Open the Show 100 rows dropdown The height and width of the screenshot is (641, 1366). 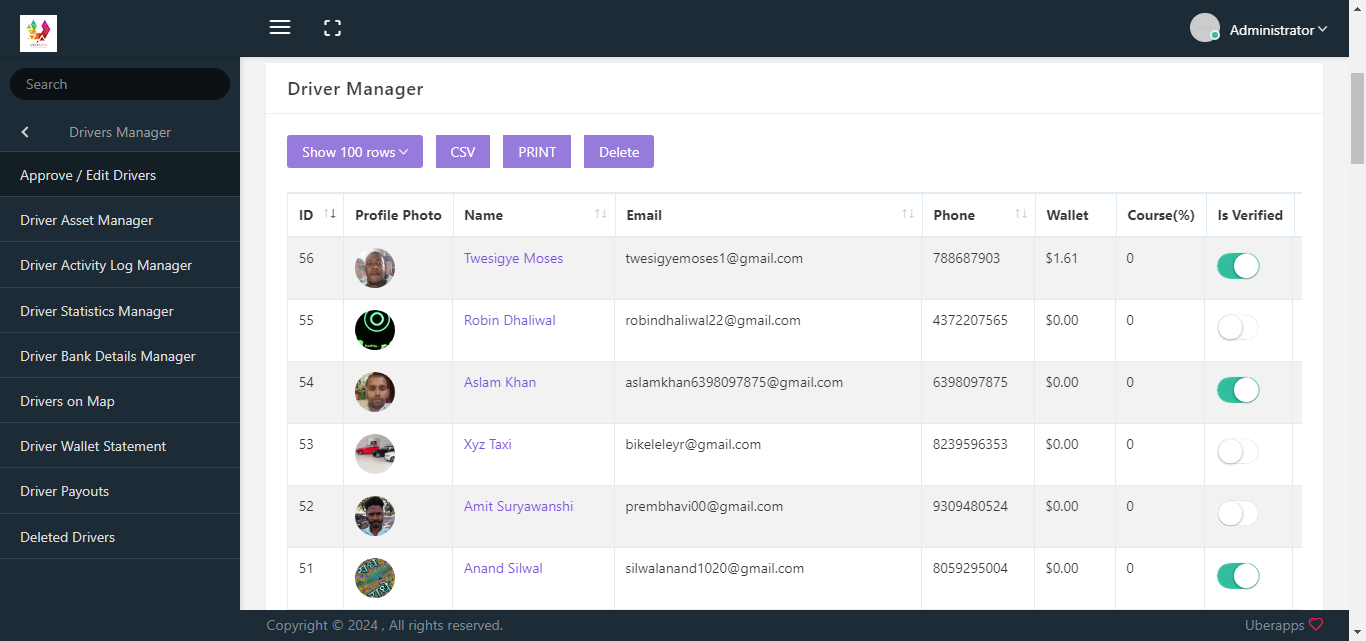355,152
